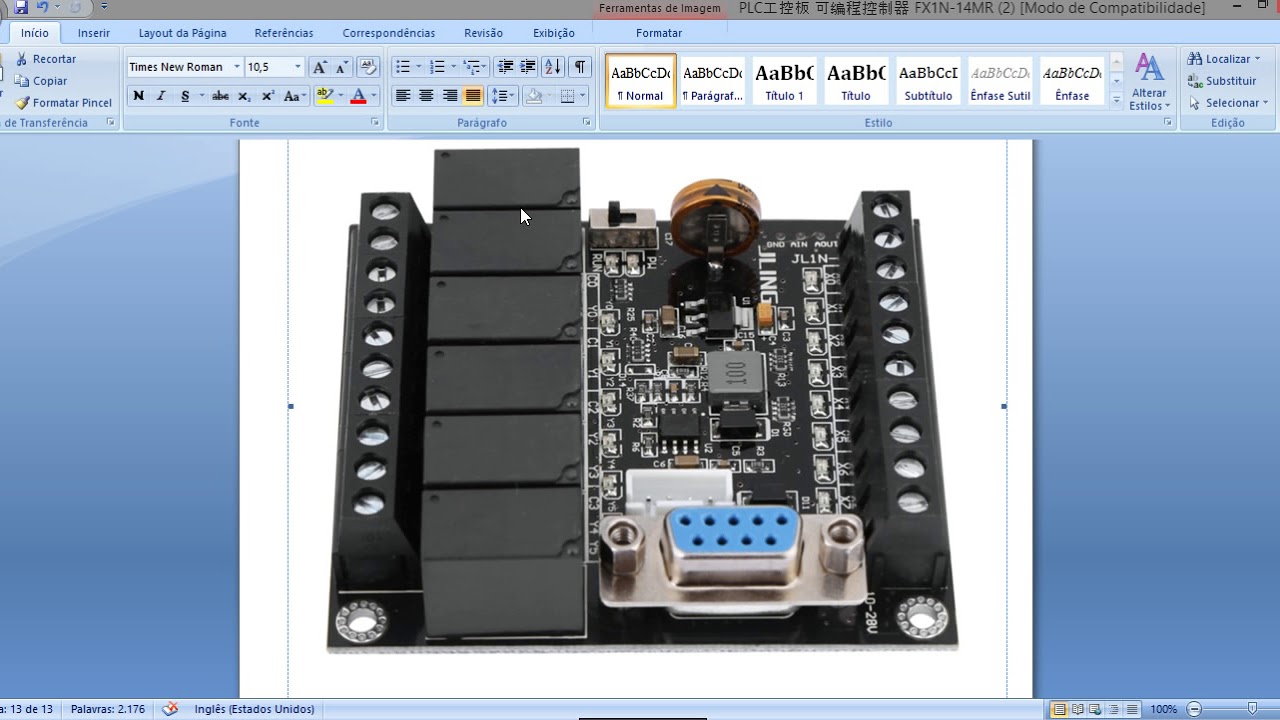The image size is (1280, 720).
Task: Open the Revisão ribbon tab
Action: 484,33
